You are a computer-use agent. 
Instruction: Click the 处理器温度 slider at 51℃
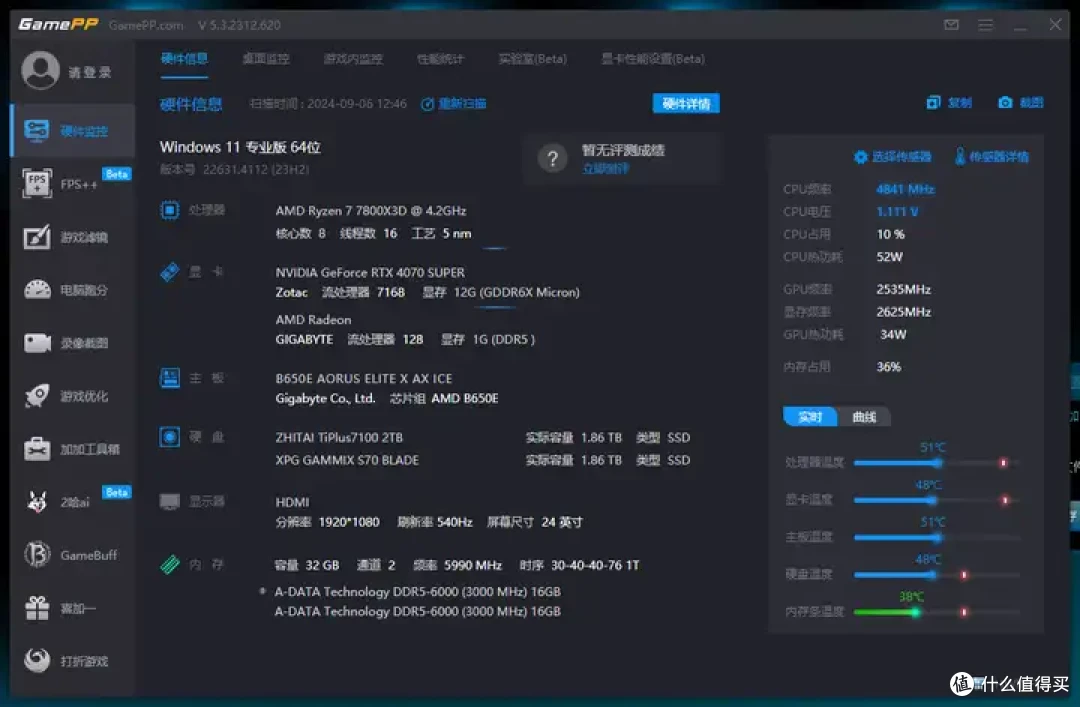coord(935,462)
